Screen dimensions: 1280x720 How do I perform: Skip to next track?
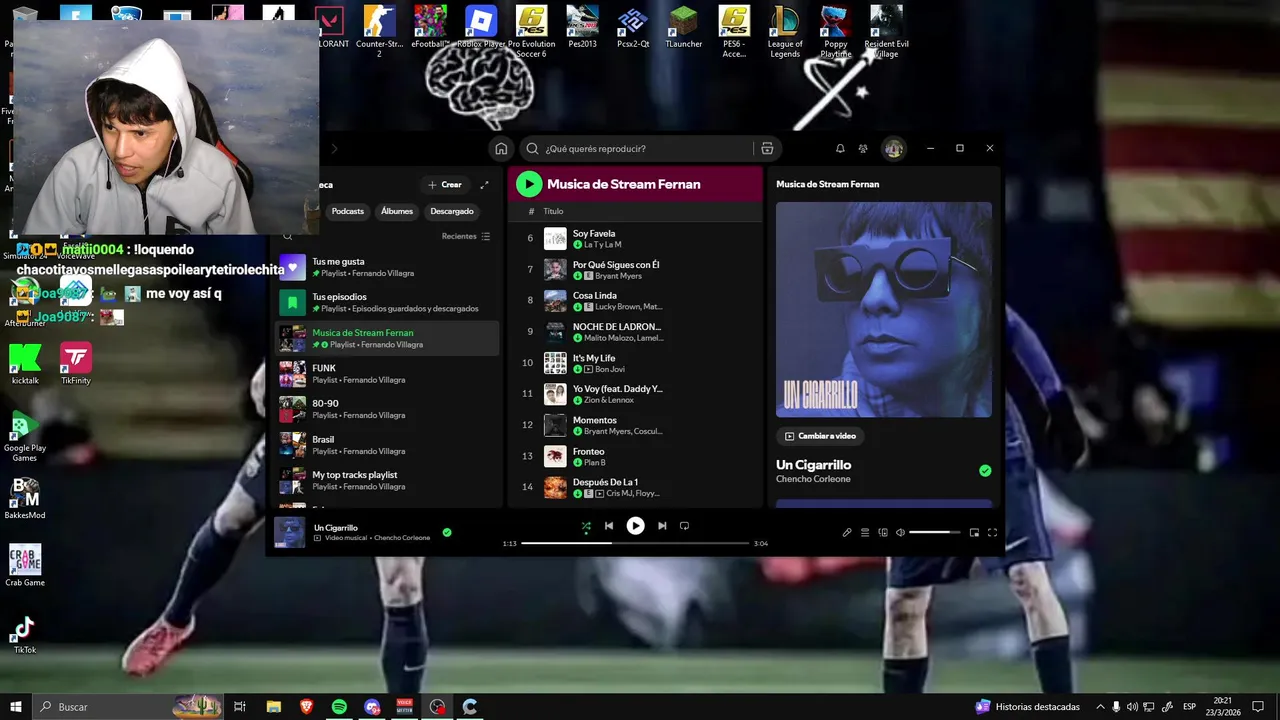tap(662, 526)
